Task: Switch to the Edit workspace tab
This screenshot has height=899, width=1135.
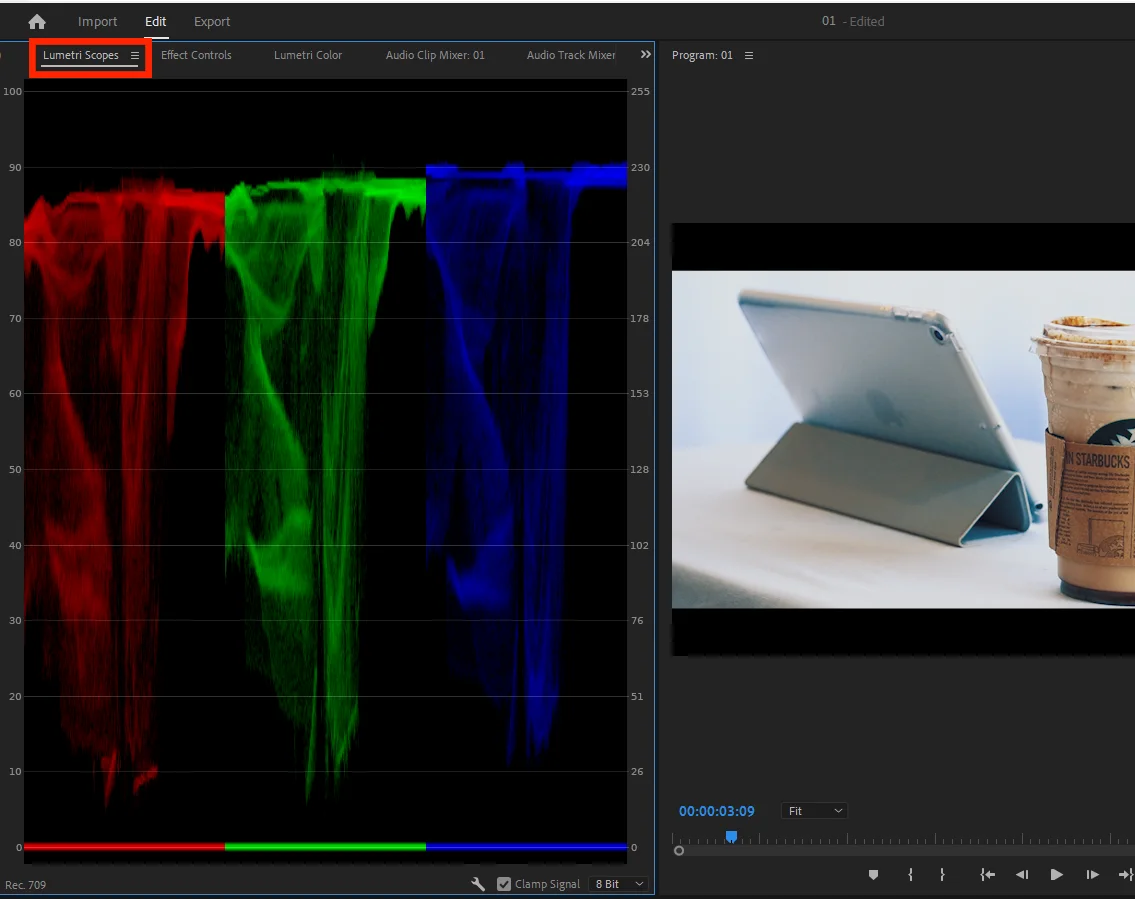Action: tap(156, 22)
